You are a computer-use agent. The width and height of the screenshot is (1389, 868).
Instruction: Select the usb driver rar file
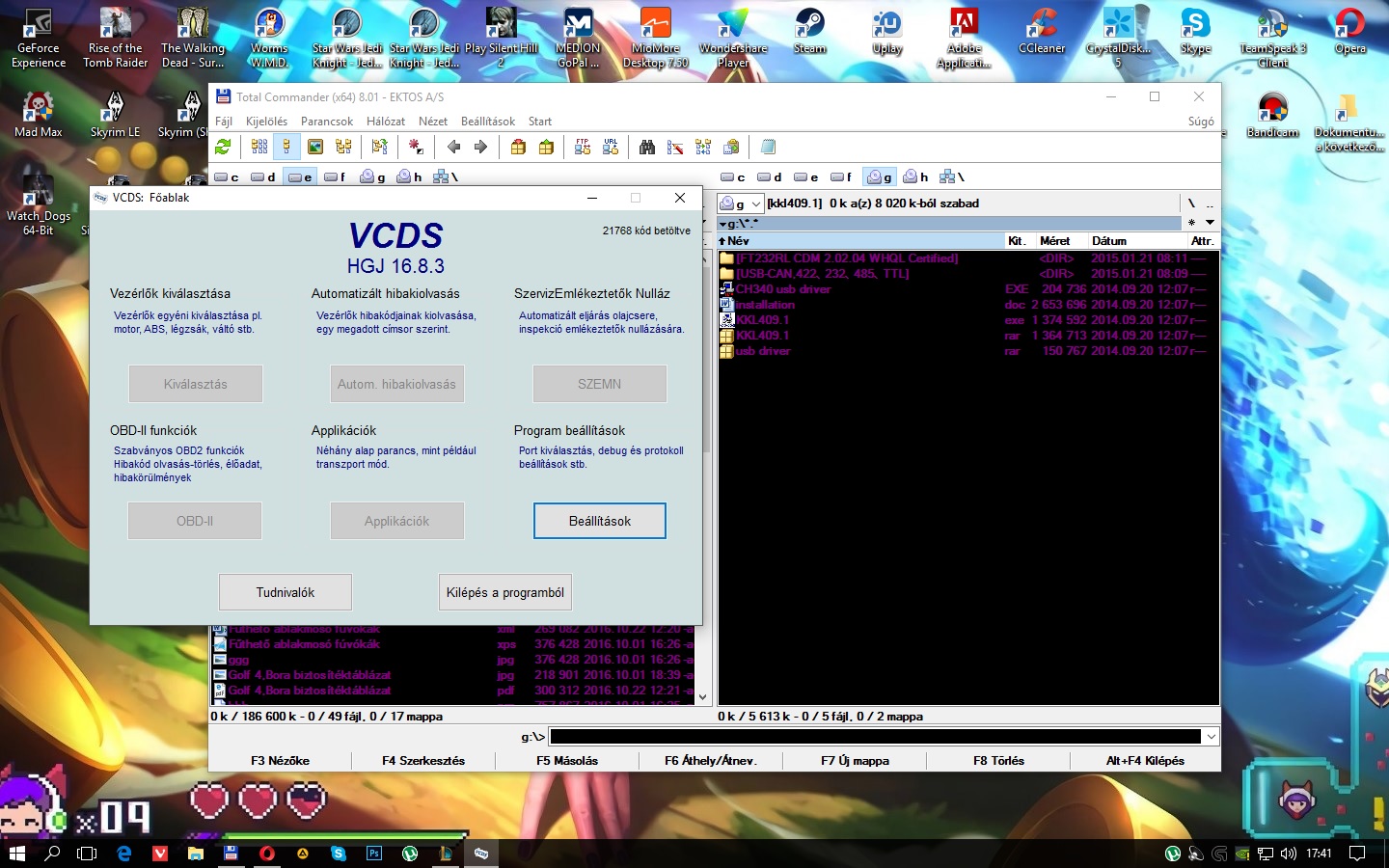[968, 351]
